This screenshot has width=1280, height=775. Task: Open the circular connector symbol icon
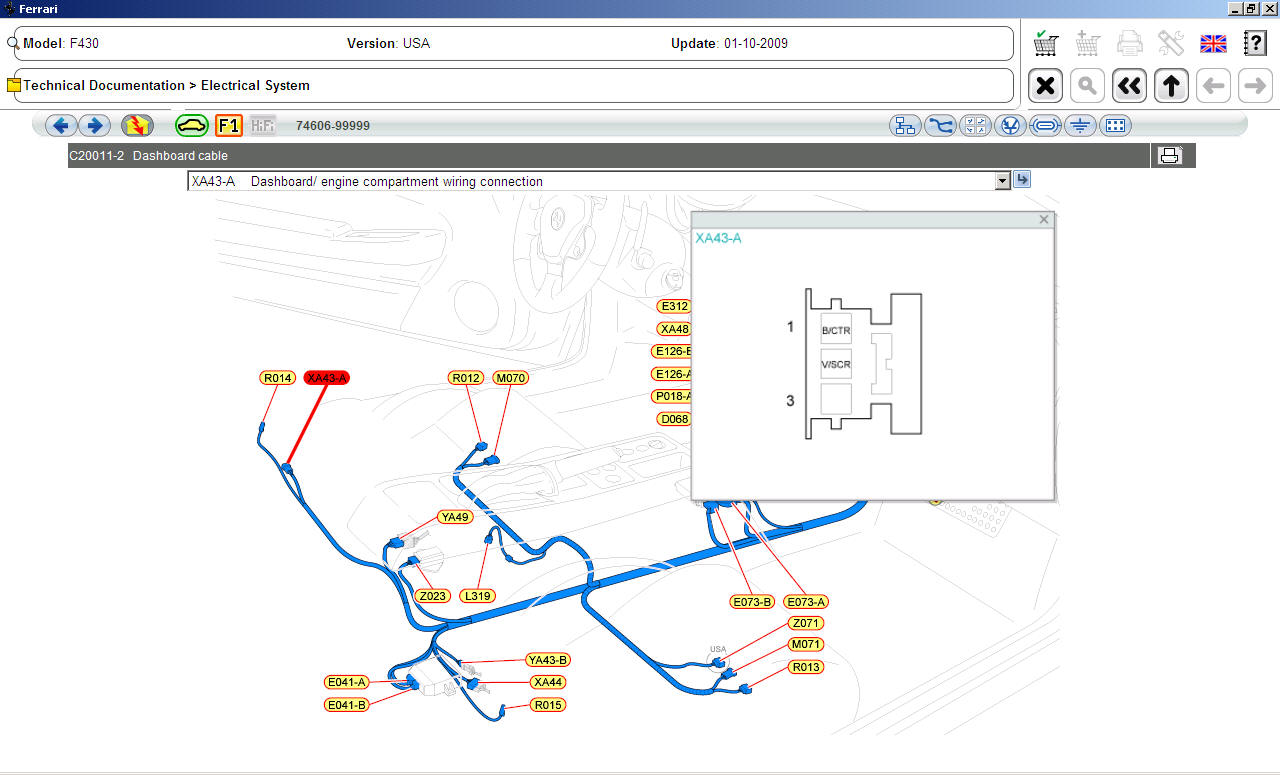(x=1010, y=125)
